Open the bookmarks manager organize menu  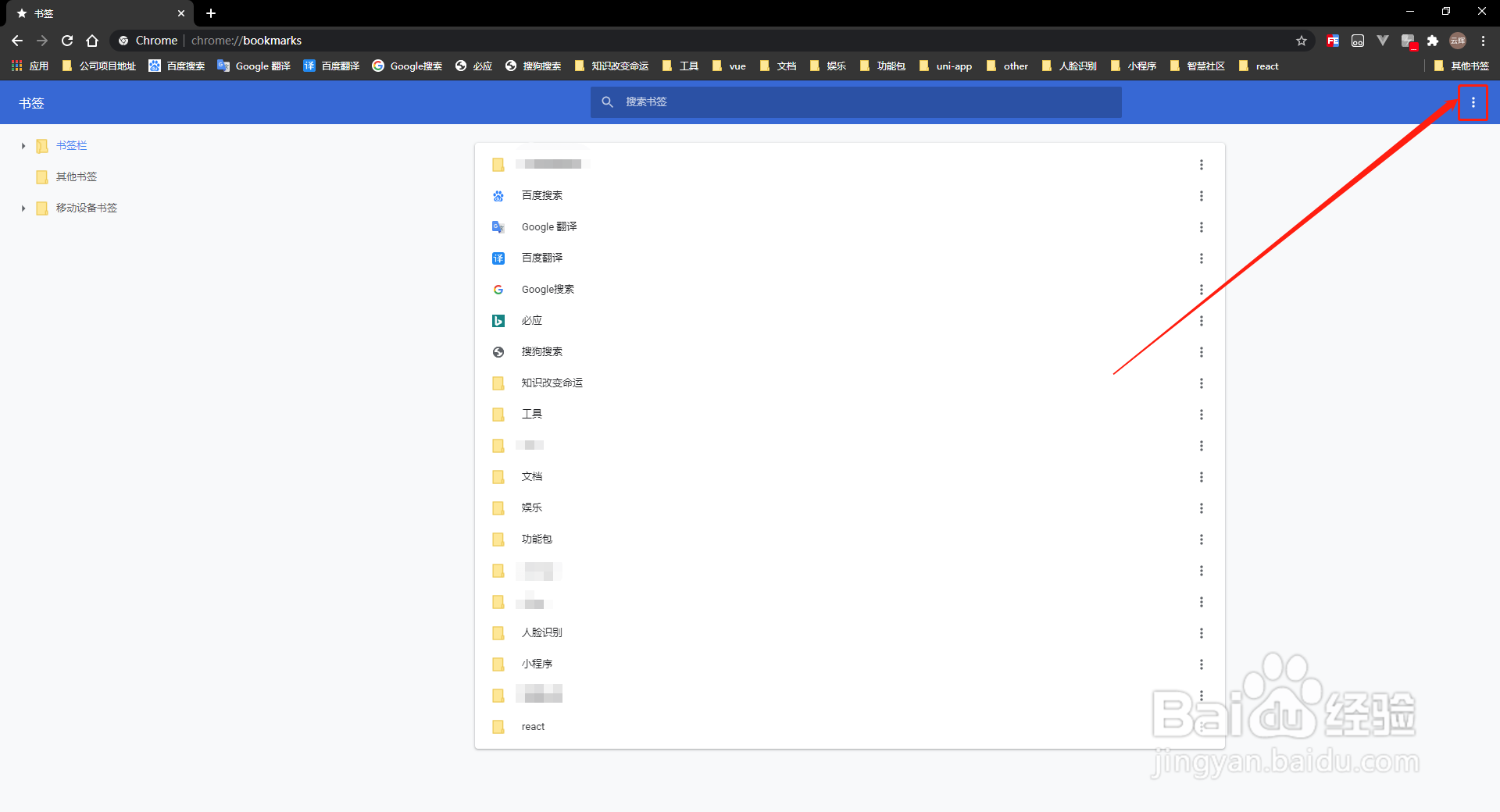click(1473, 102)
